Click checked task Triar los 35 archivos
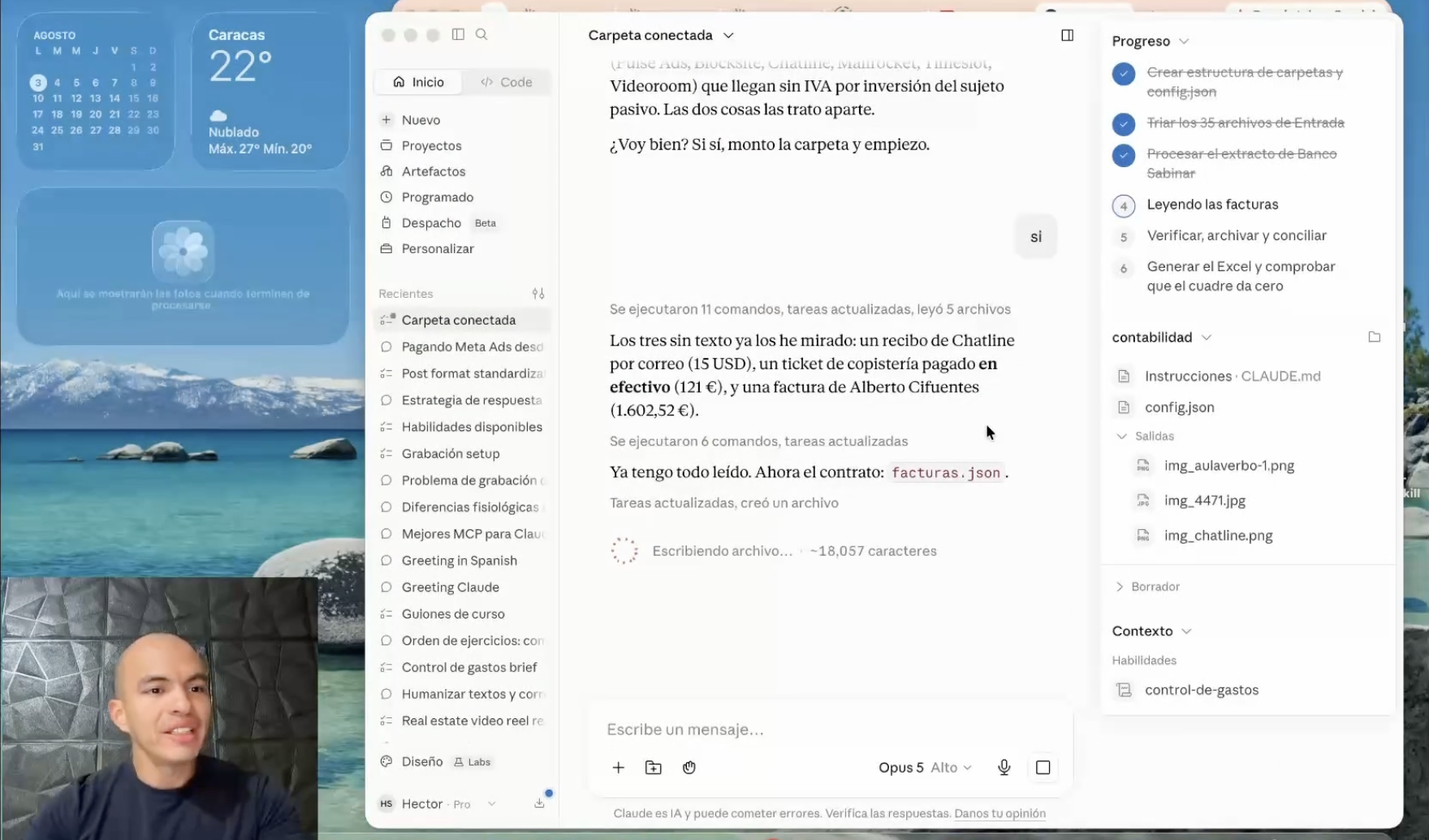The width and height of the screenshot is (1429, 840). click(1228, 123)
